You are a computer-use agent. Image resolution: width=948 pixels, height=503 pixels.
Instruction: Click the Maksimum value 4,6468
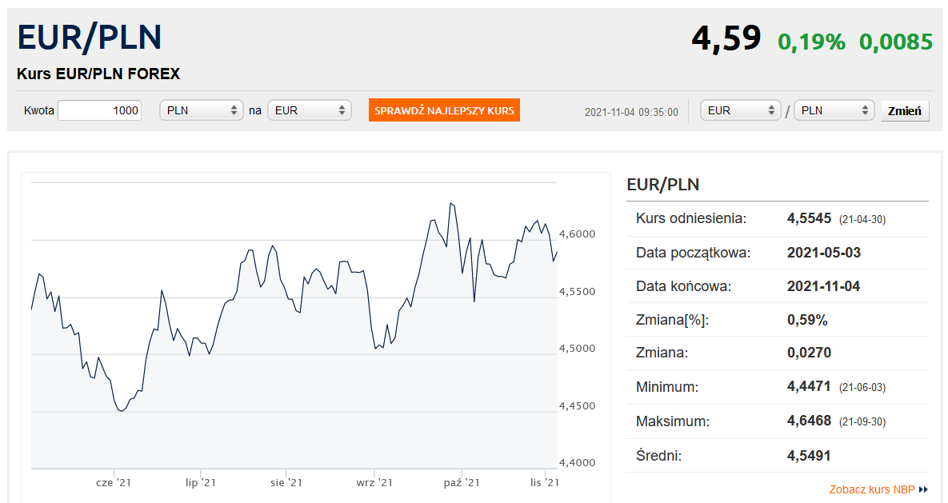pos(809,421)
